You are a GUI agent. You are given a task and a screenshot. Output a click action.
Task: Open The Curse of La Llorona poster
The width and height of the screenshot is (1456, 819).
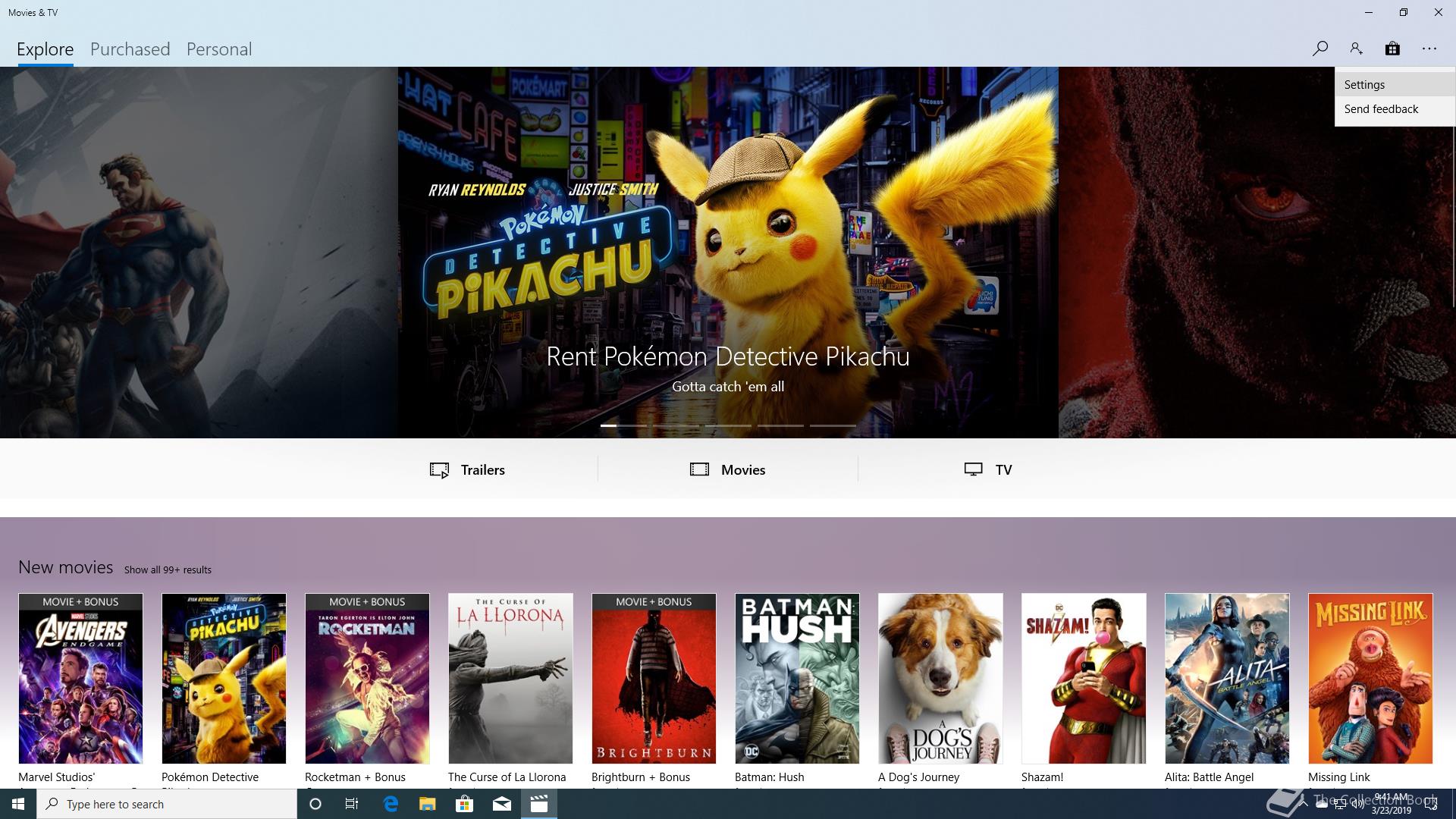coord(510,679)
